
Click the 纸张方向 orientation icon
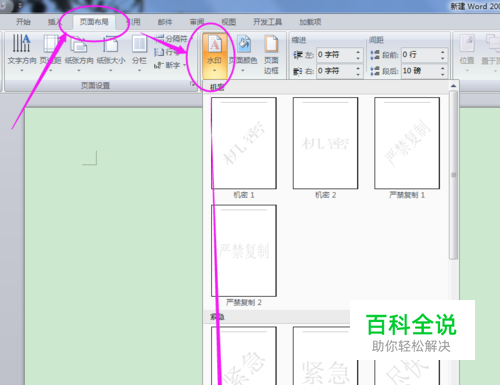pos(79,45)
